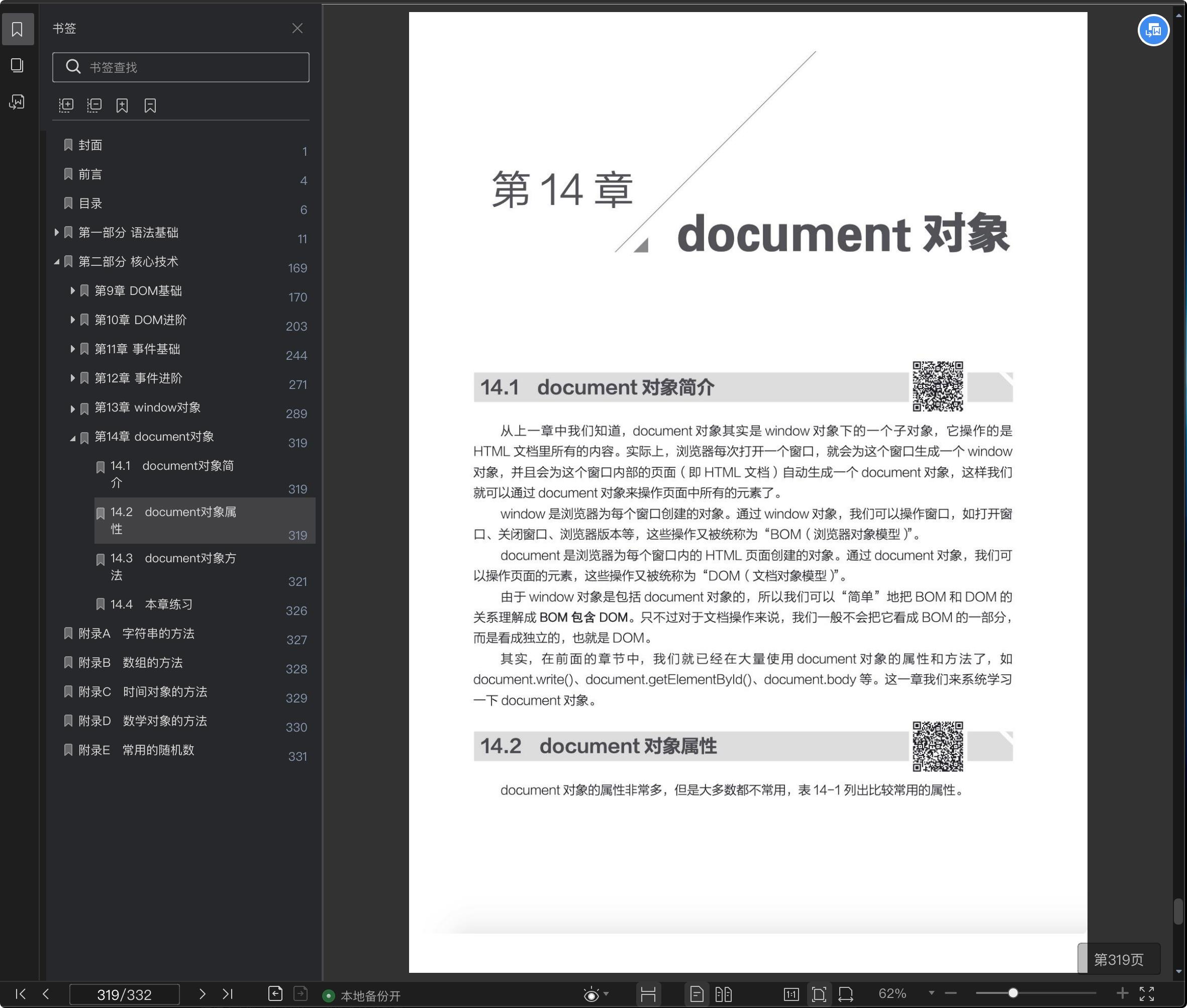Fit page width icon in status bar
This screenshot has width=1187, height=1008.
pyautogui.click(x=846, y=995)
